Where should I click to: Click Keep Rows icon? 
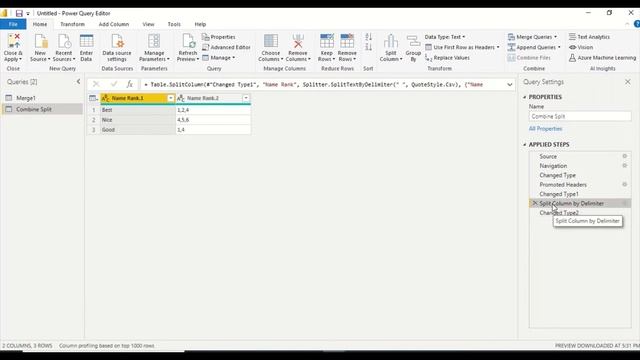pyautogui.click(x=327, y=41)
